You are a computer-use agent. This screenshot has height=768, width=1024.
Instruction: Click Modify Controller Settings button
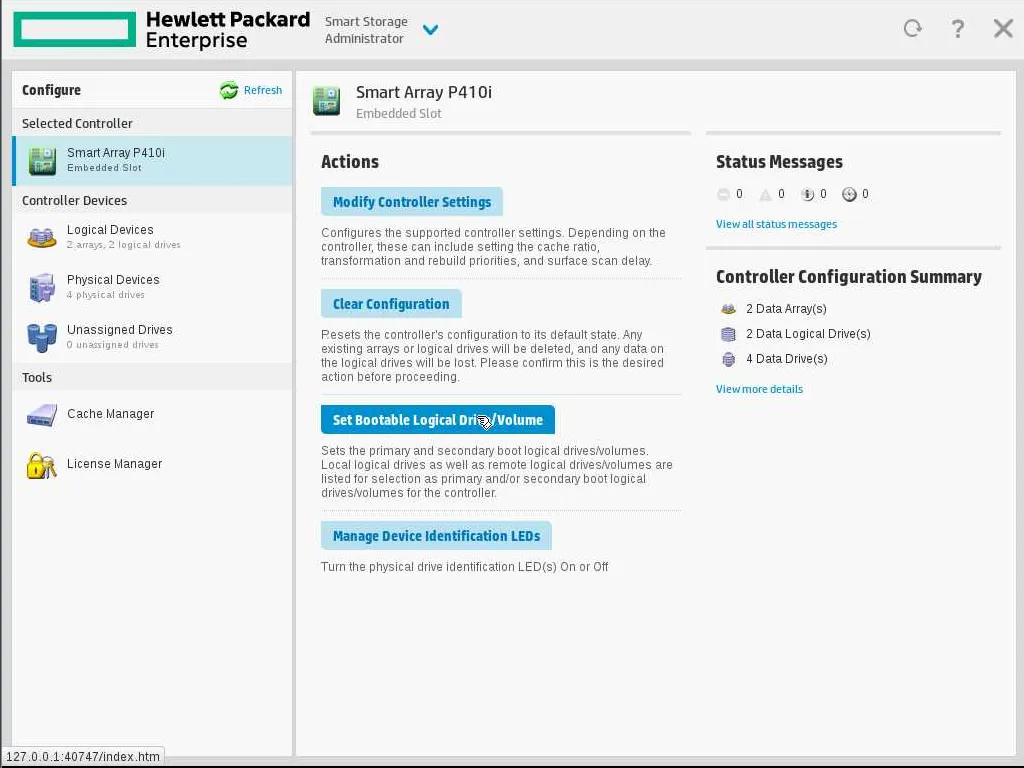(x=411, y=202)
